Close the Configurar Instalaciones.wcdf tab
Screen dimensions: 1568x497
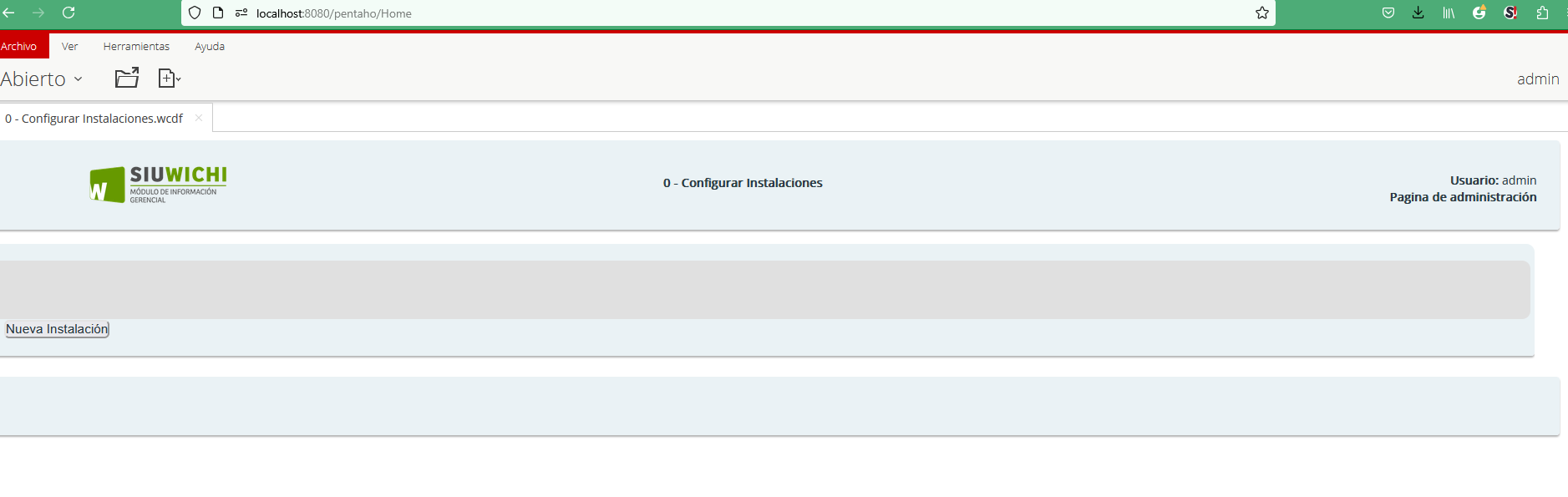tap(199, 118)
